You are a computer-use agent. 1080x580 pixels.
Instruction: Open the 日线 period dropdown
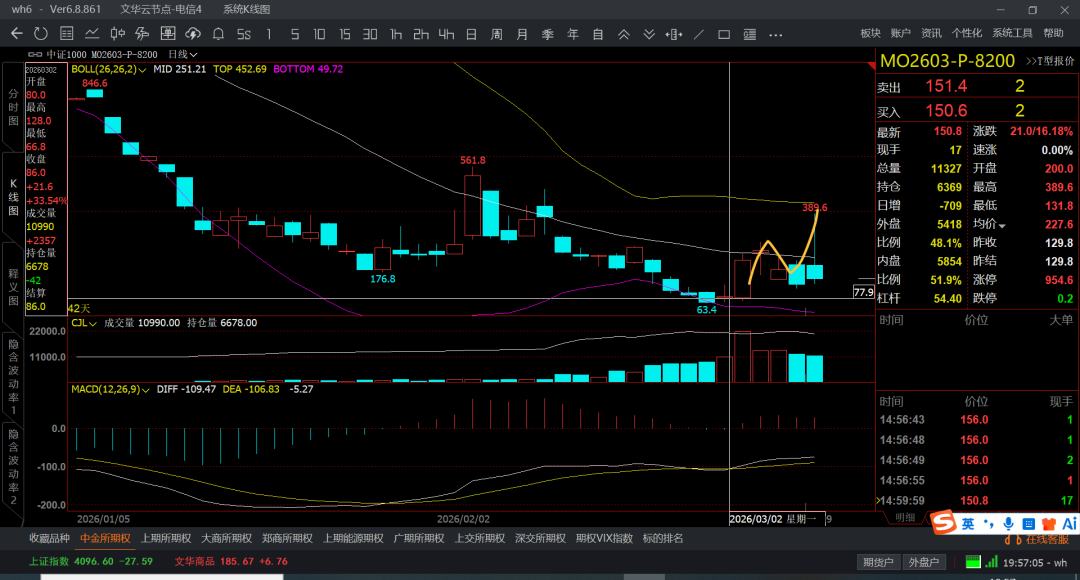coord(182,54)
